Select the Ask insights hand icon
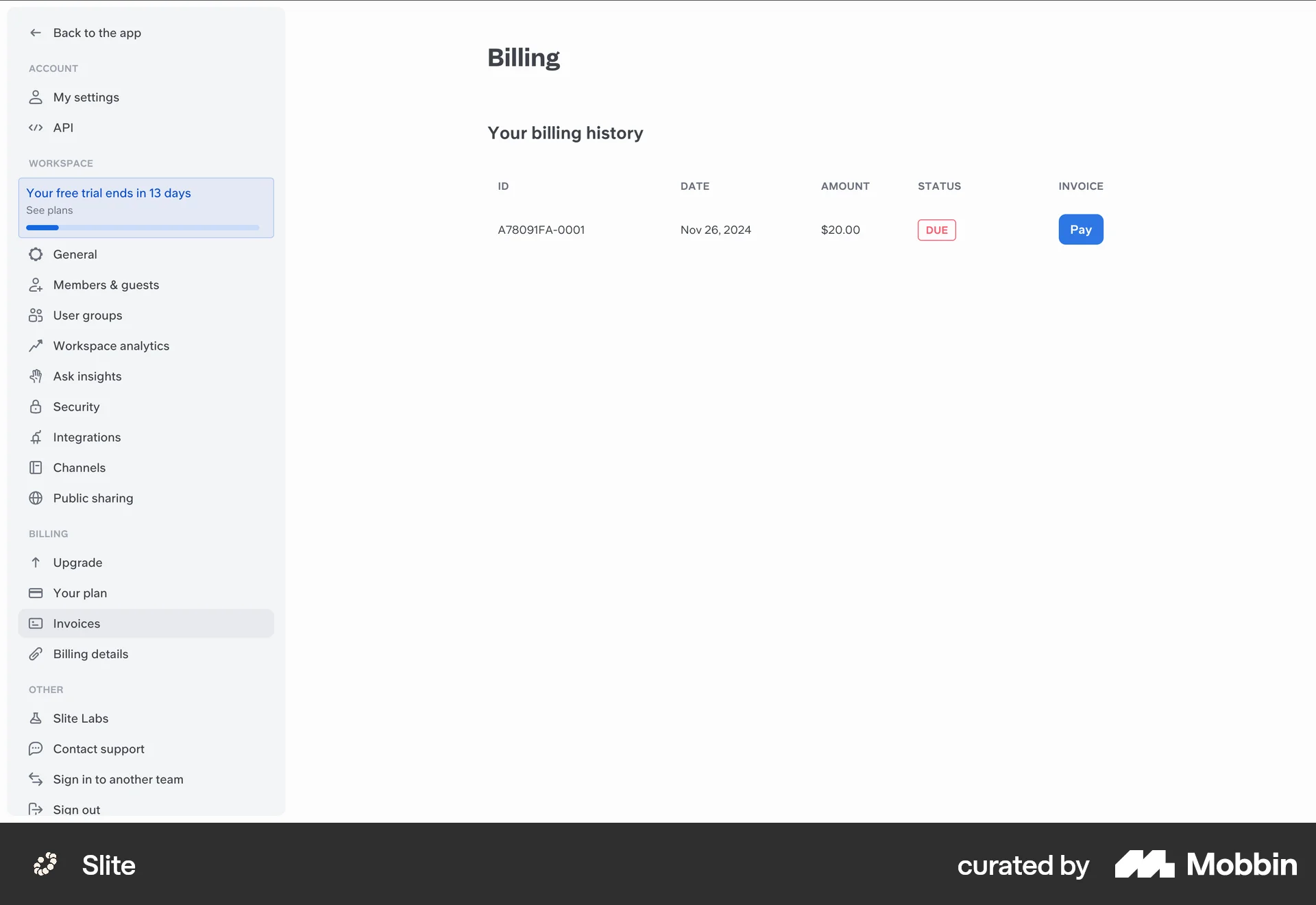Screen dimensions: 1316x905 click(36, 376)
